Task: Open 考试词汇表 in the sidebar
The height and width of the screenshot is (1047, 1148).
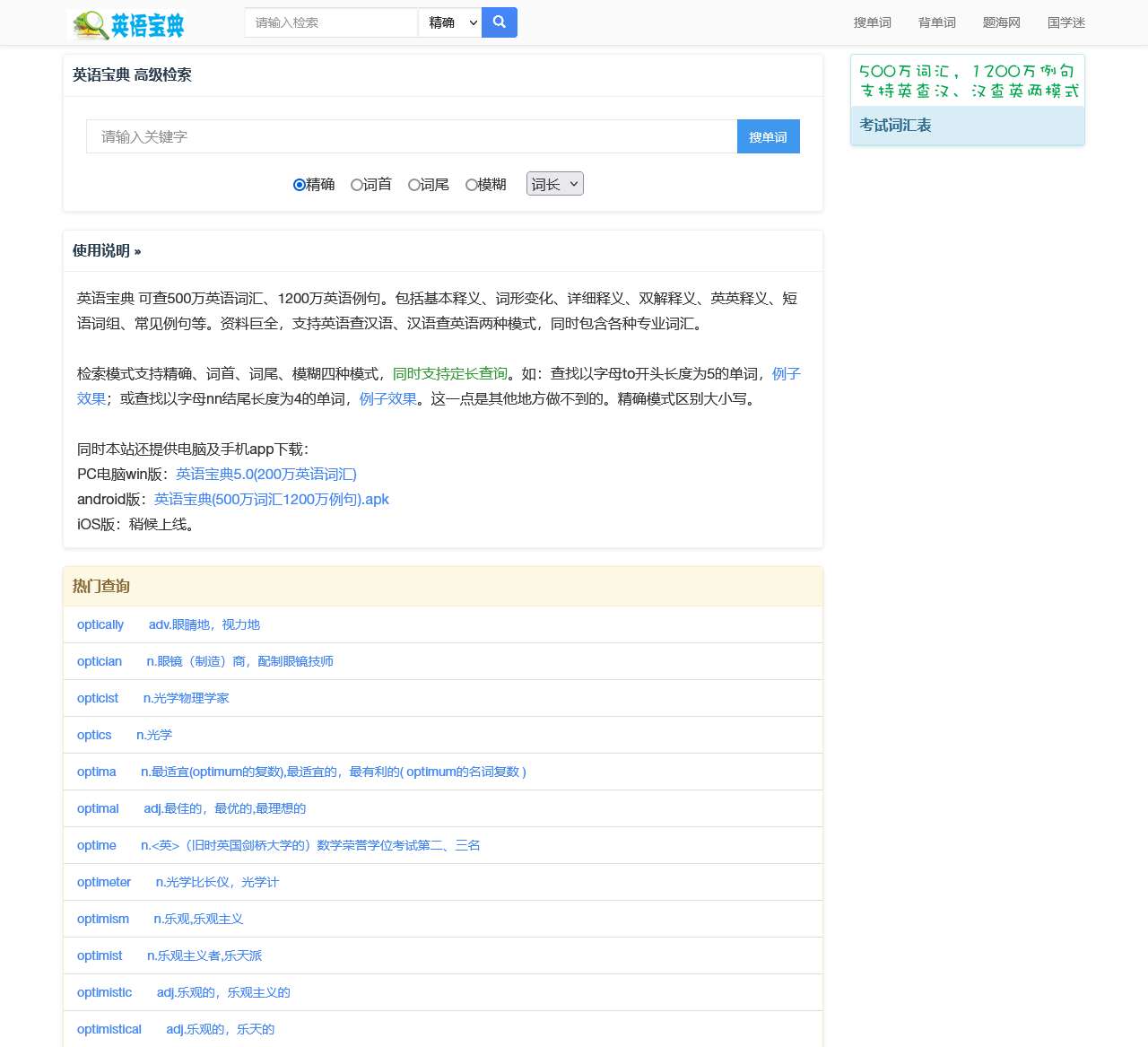Action: click(x=895, y=126)
